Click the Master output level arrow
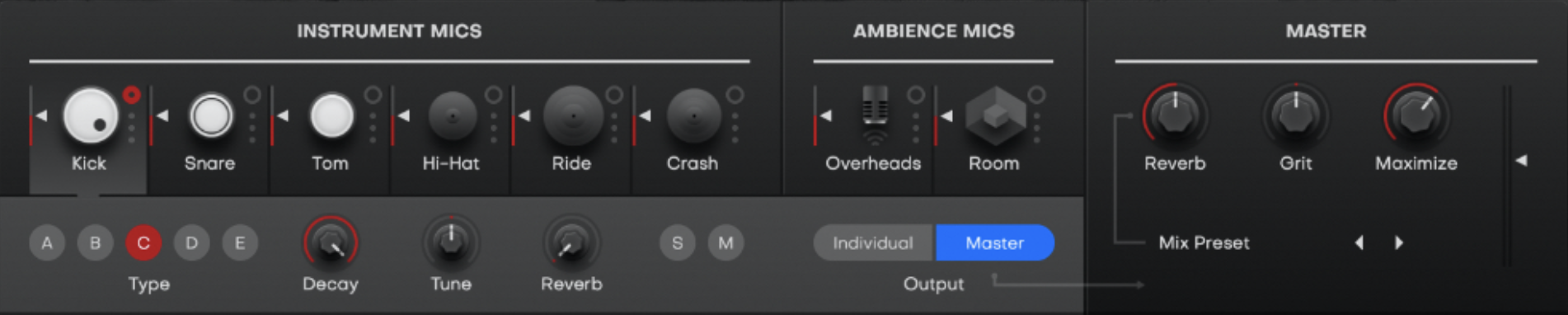1568x315 pixels. tap(1521, 160)
